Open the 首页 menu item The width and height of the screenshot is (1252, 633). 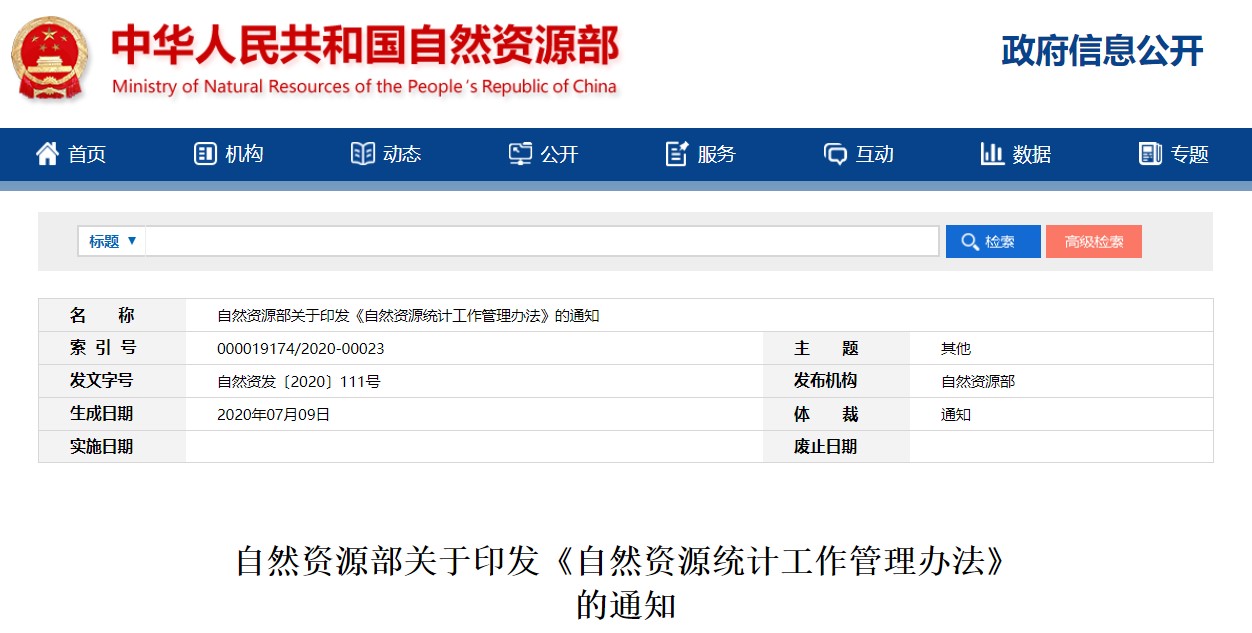pos(87,154)
